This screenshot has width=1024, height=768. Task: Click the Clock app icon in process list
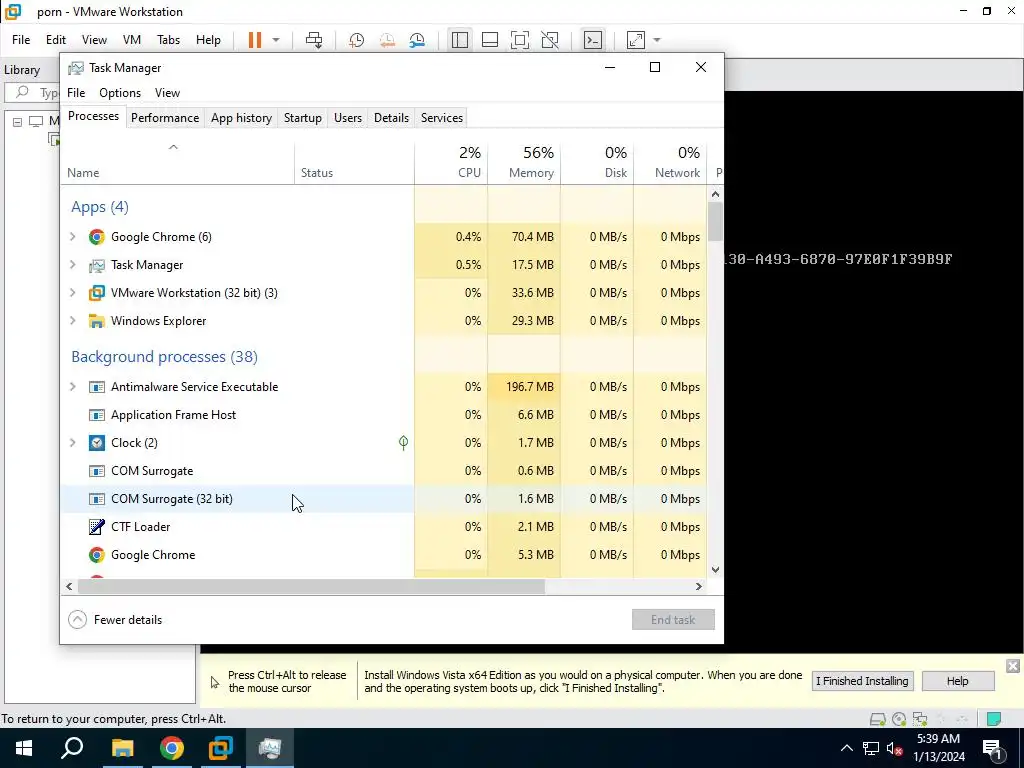pyautogui.click(x=97, y=443)
